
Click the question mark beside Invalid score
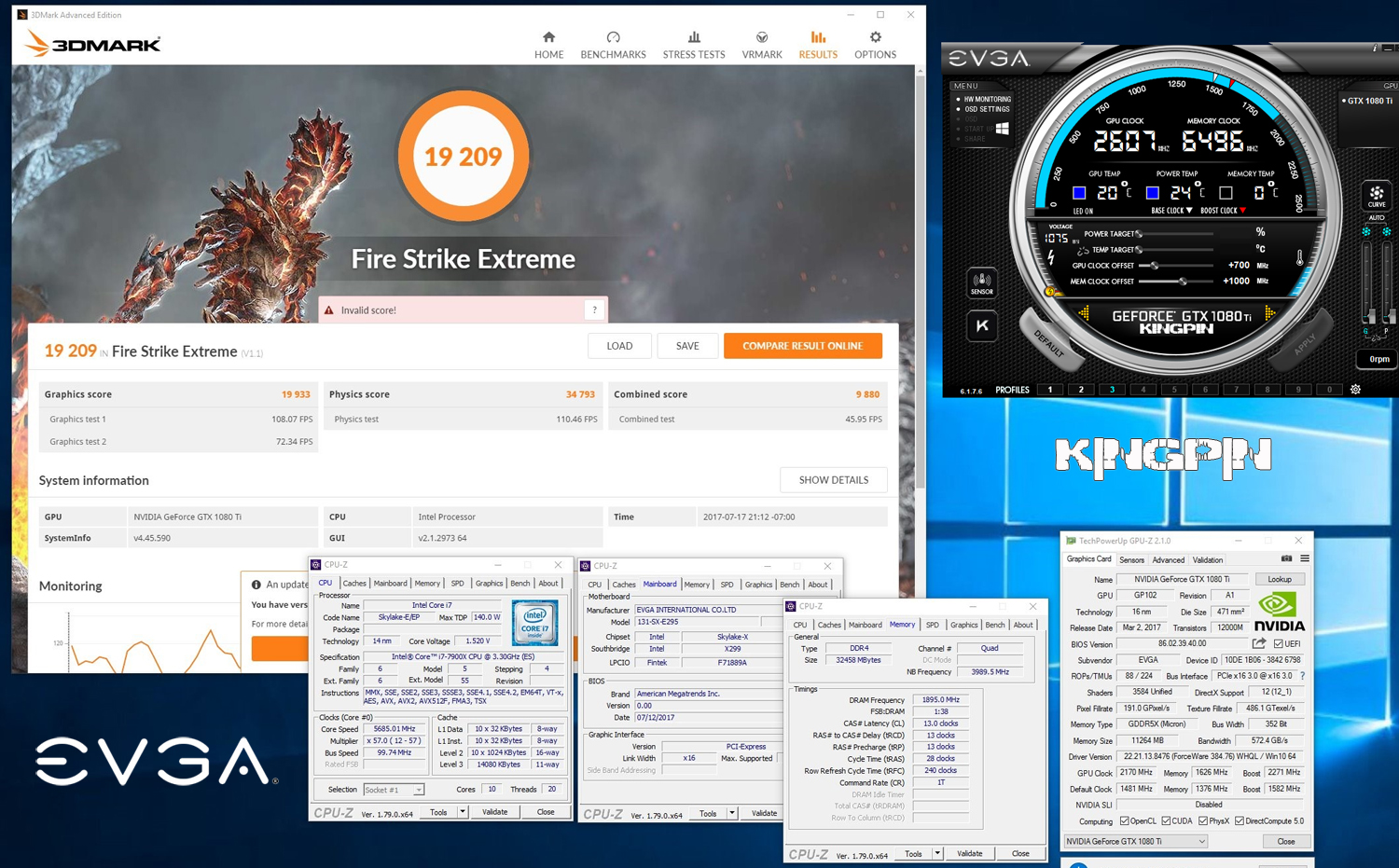595,310
